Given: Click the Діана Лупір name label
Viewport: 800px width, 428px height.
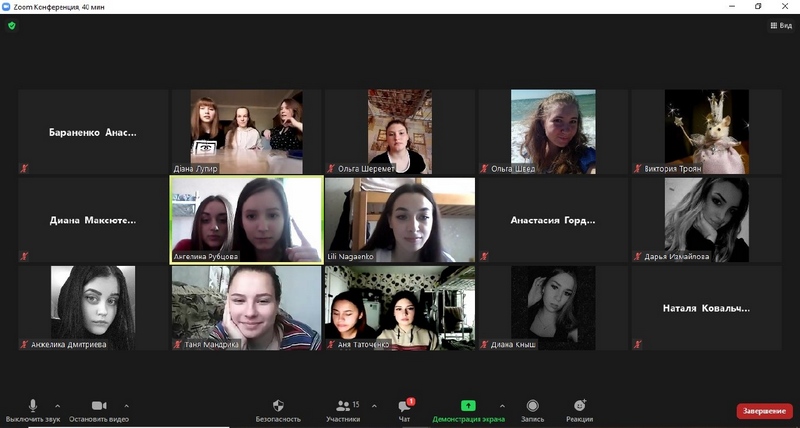Looking at the screenshot, I should pos(195,168).
